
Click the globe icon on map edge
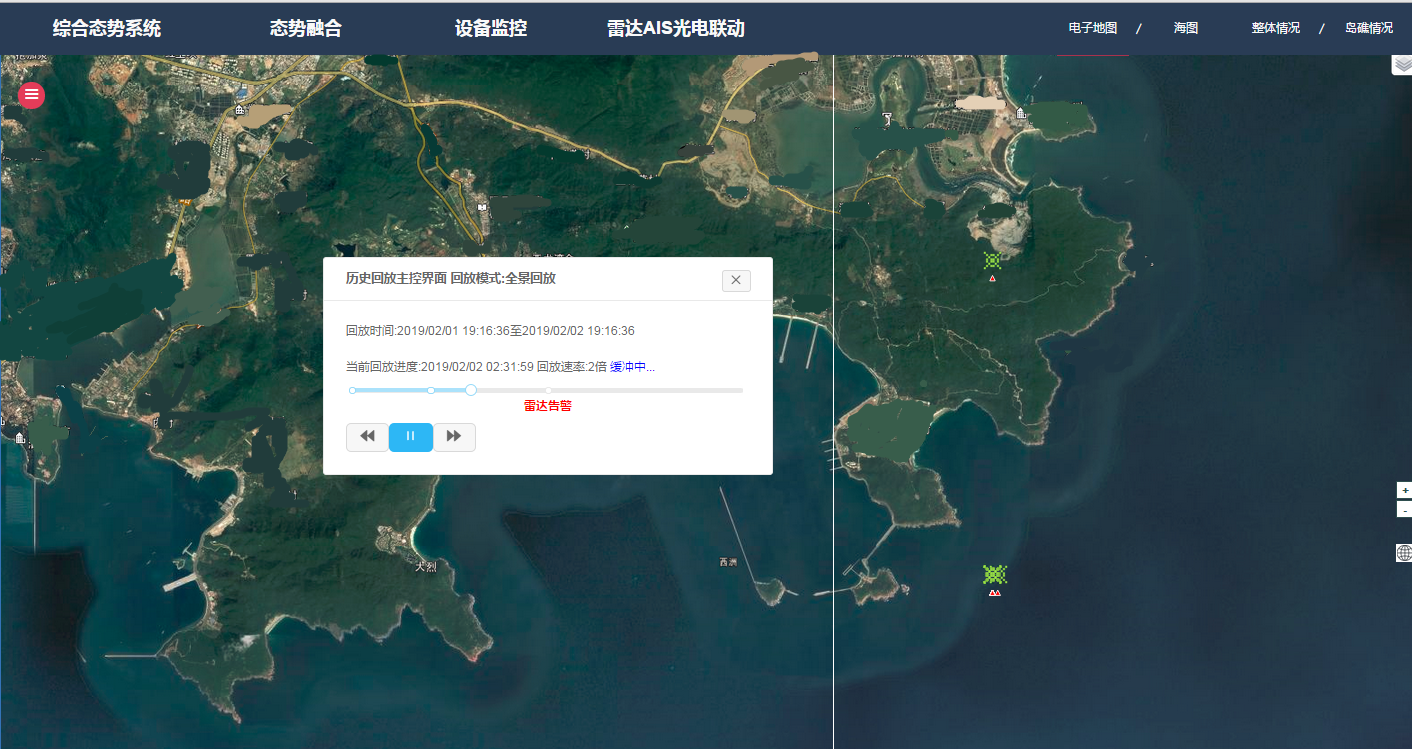point(1404,553)
